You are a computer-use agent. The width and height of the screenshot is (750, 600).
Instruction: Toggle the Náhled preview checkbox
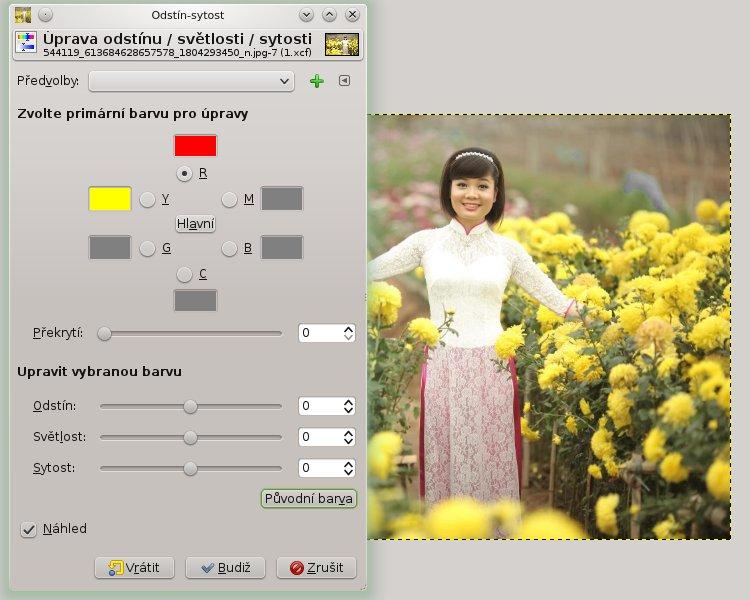coord(29,529)
